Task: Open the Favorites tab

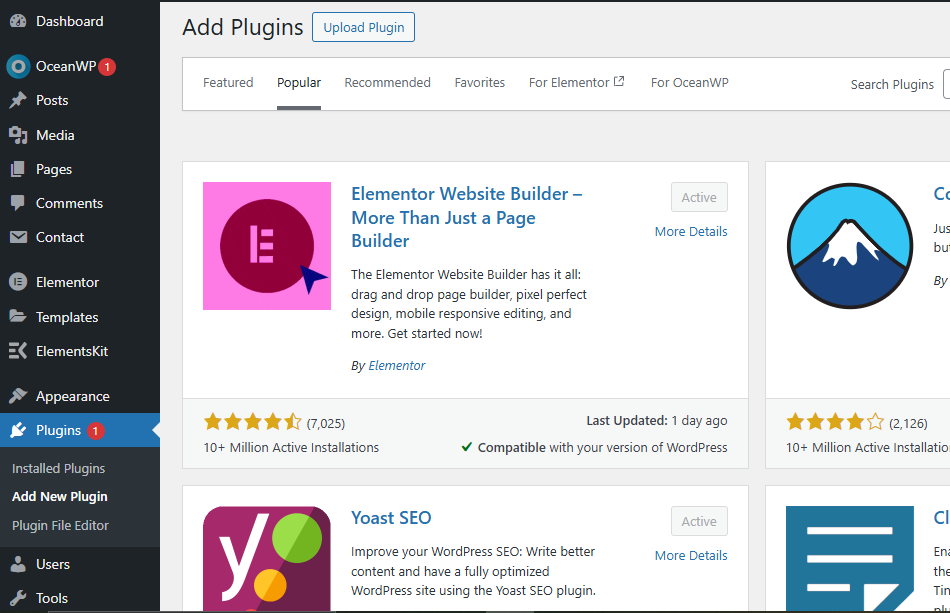Action: (479, 83)
